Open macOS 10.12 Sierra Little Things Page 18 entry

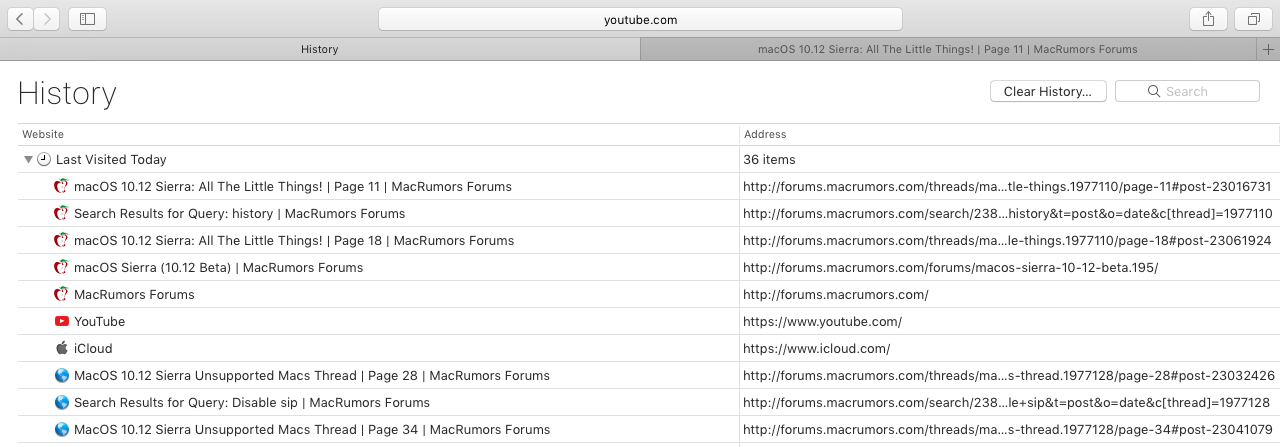point(294,240)
